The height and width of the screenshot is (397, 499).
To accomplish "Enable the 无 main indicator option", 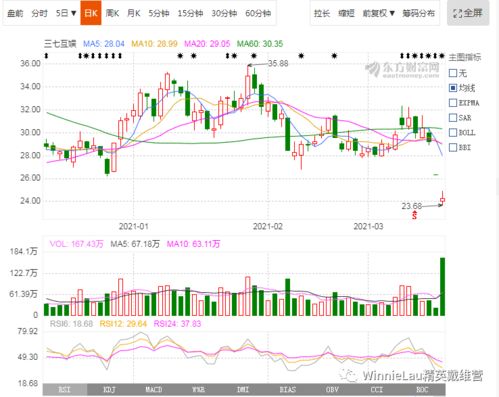I will (x=453, y=73).
